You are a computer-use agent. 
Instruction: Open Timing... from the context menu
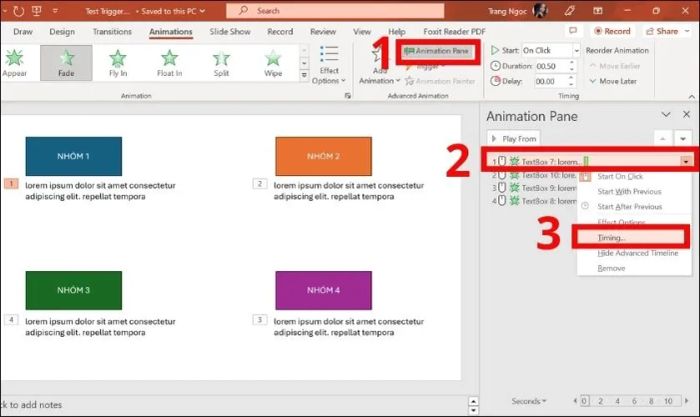click(x=631, y=238)
